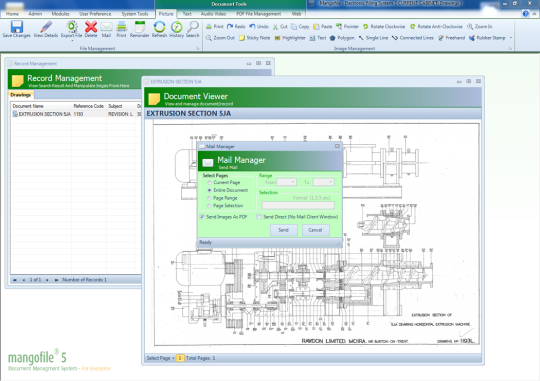Expand the Image Management group launcher
Image resolution: width=540 pixels, height=381 pixels.
(x=510, y=49)
